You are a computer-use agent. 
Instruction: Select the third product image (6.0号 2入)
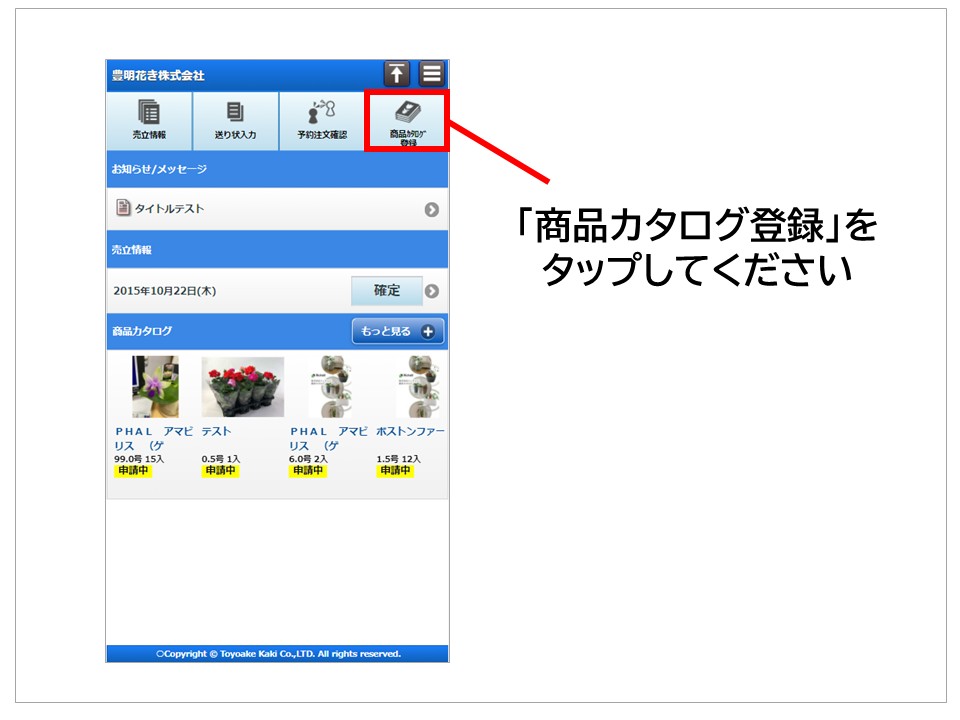point(329,387)
